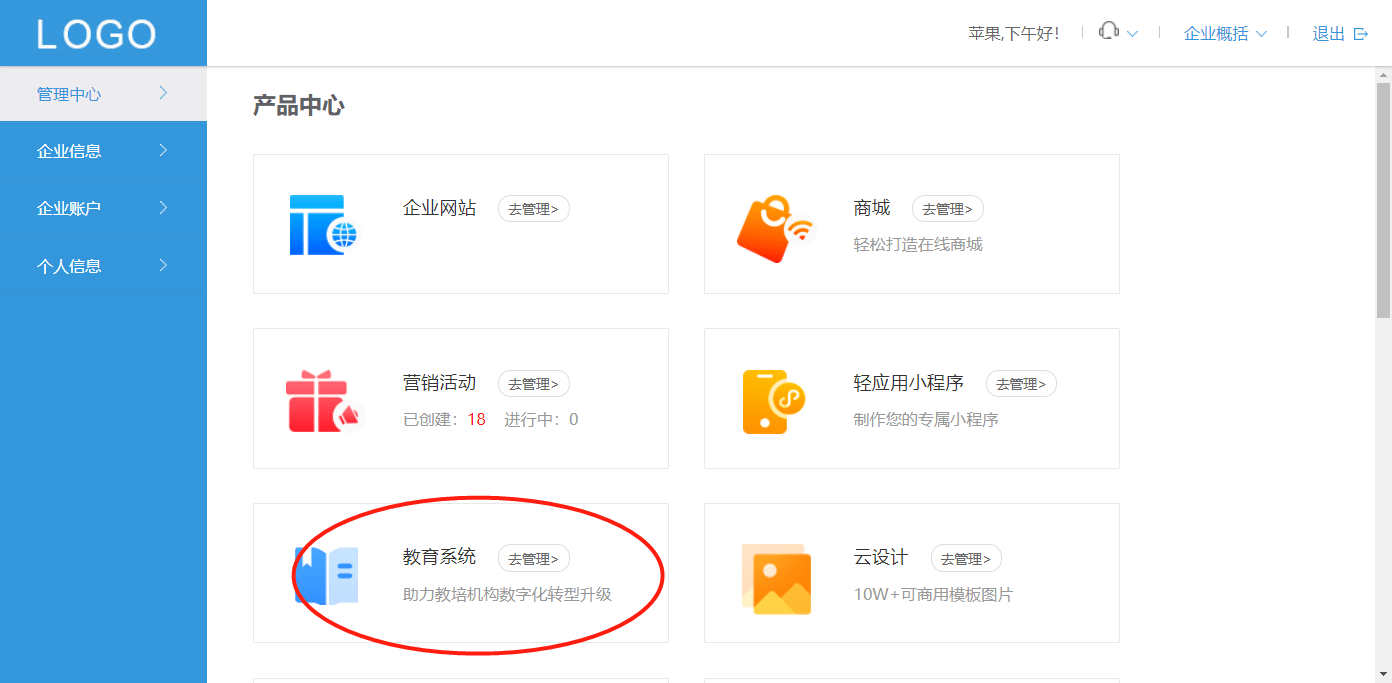Click the 教育系统 card title
The image size is (1392, 683).
point(439,557)
